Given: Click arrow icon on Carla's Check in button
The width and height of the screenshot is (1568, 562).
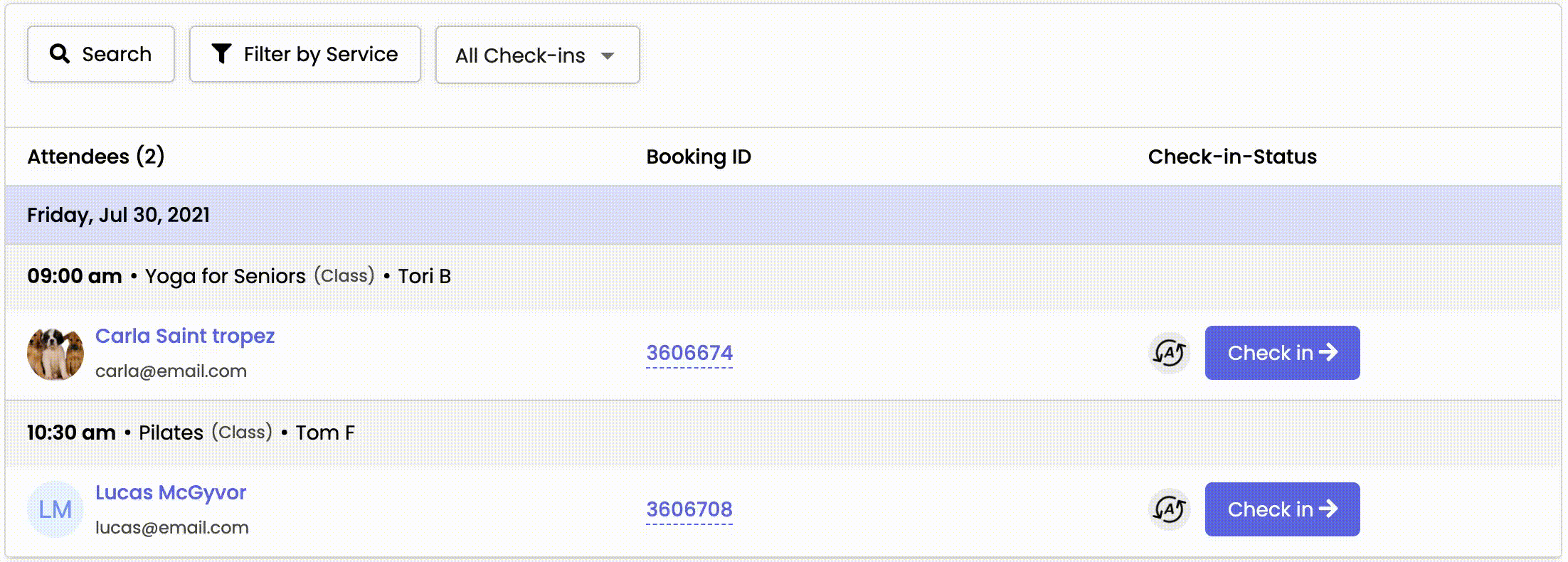Looking at the screenshot, I should pos(1328,352).
